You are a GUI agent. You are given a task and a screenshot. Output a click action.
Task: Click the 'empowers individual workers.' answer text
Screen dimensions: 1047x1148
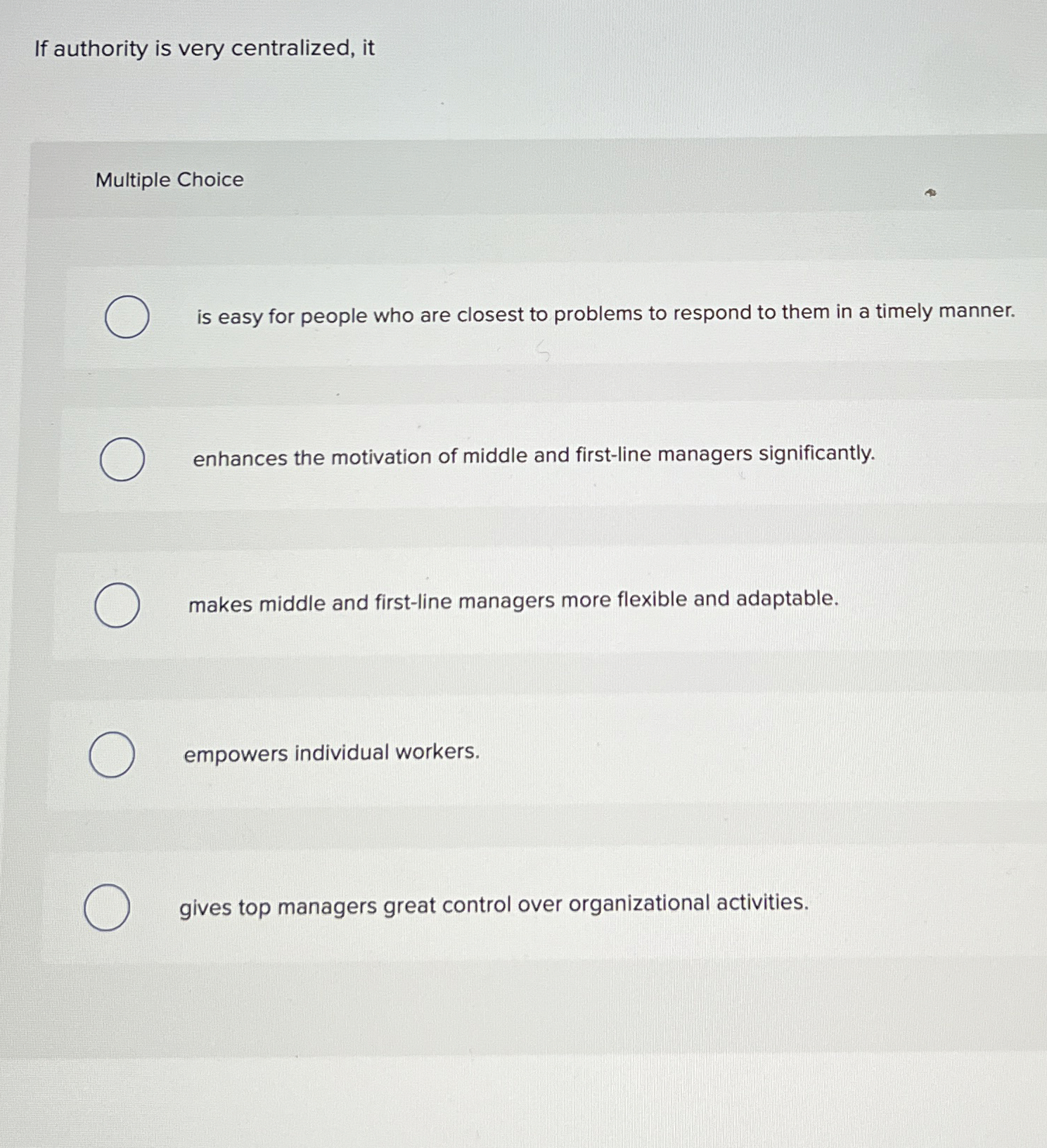pos(331,753)
